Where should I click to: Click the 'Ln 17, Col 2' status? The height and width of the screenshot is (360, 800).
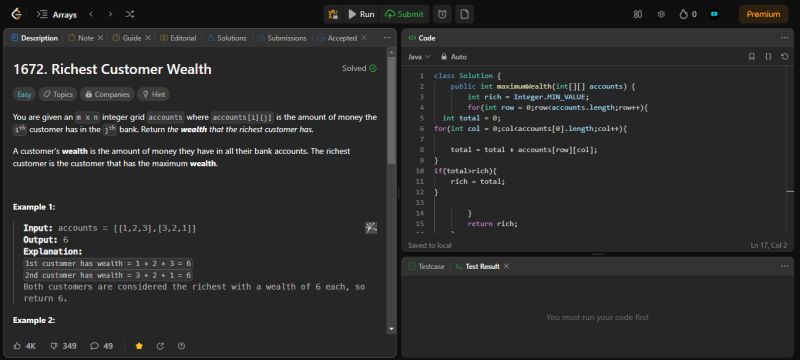coord(769,245)
